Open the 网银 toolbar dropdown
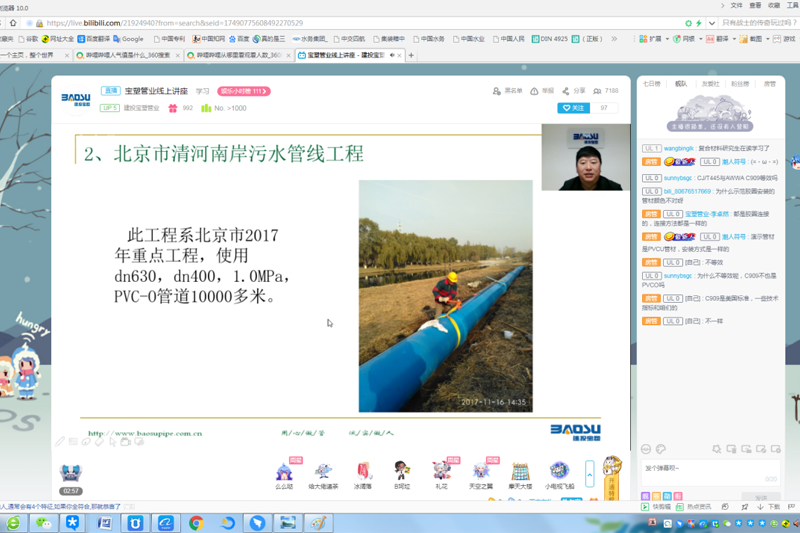The image size is (800, 533). [687, 39]
